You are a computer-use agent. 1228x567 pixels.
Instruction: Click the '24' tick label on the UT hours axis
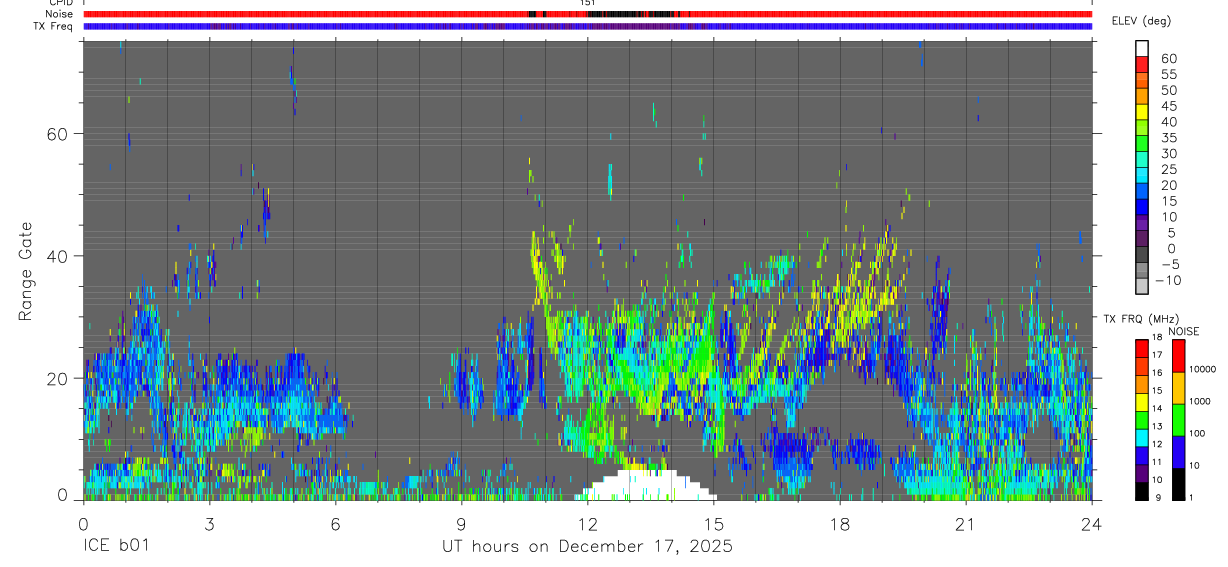point(1092,524)
